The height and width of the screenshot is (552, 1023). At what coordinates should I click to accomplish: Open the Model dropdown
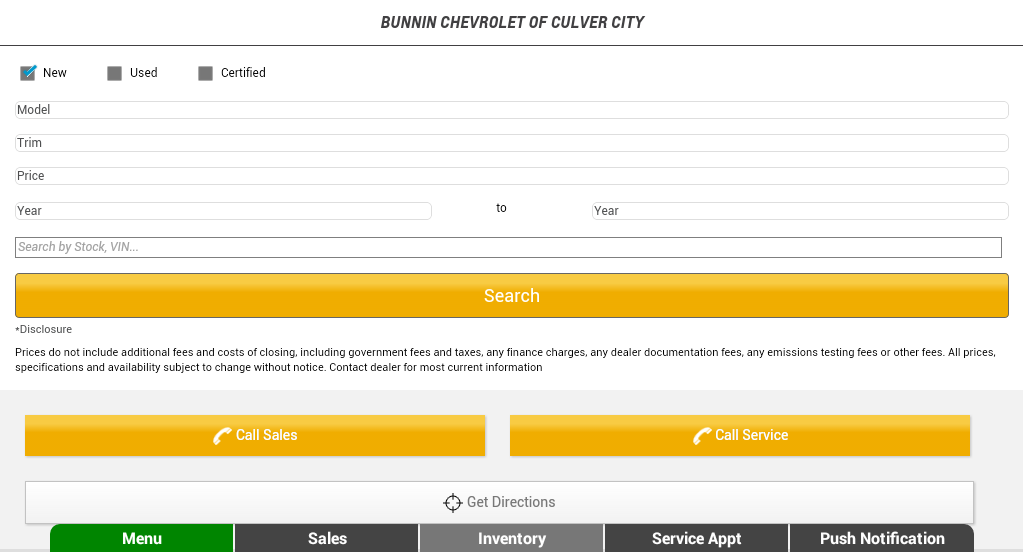[512, 110]
